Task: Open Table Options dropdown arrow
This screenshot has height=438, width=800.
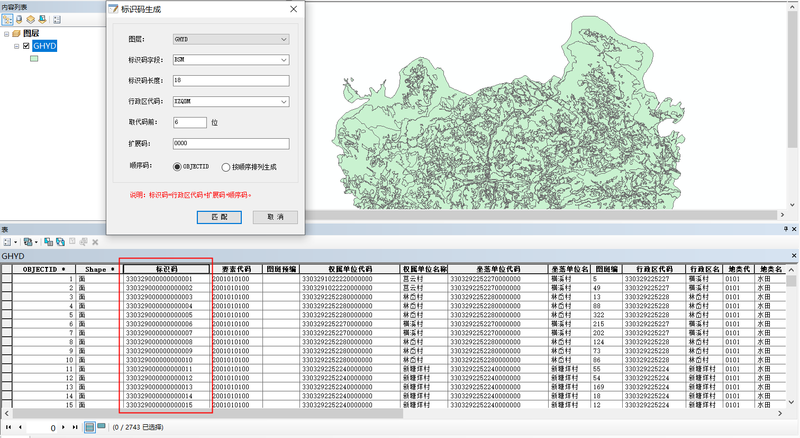Action: [16, 242]
